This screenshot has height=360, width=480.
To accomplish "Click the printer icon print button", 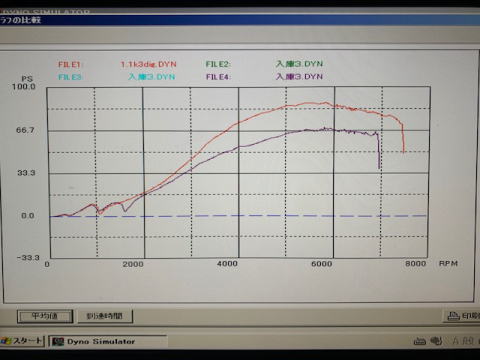I will pyautogui.click(x=463, y=316).
